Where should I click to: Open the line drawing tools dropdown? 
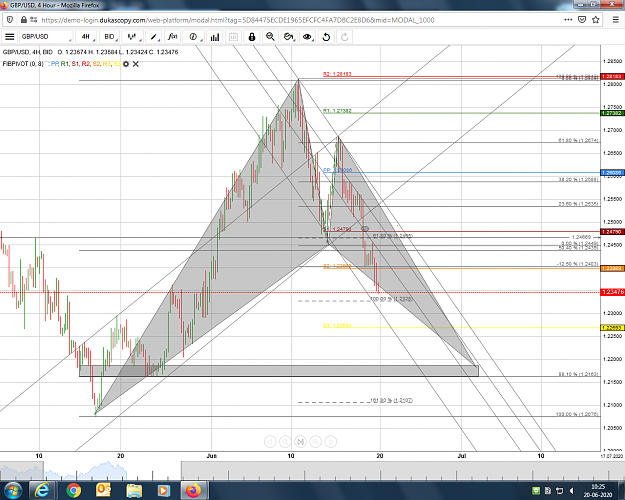pyautogui.click(x=154, y=37)
